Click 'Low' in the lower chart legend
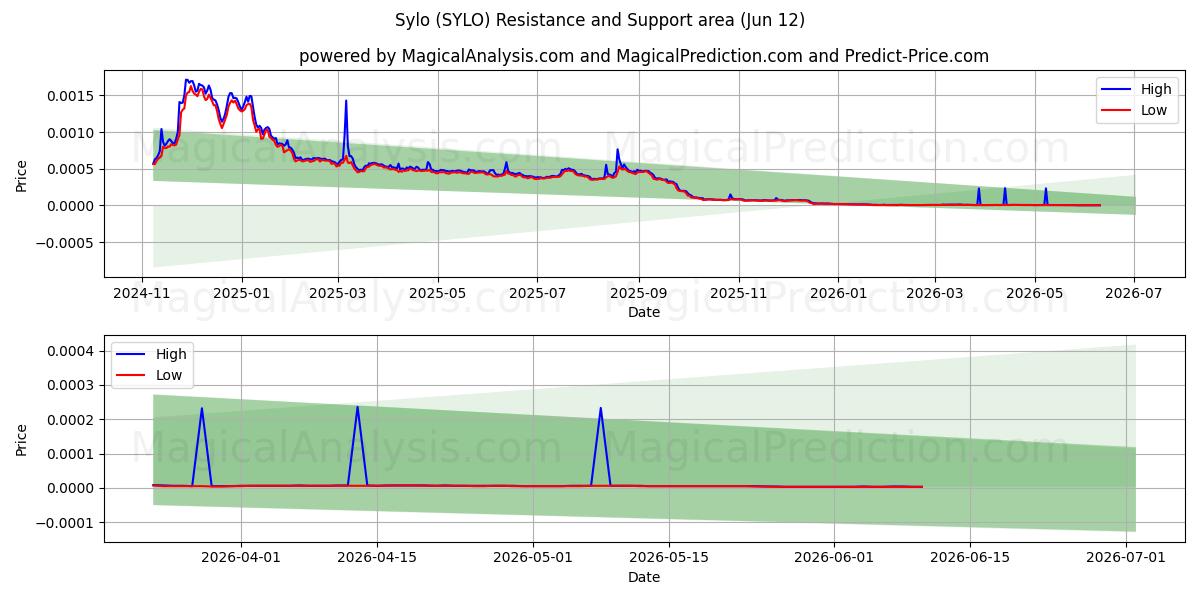Viewport: 1200px width, 600px height. (x=169, y=375)
